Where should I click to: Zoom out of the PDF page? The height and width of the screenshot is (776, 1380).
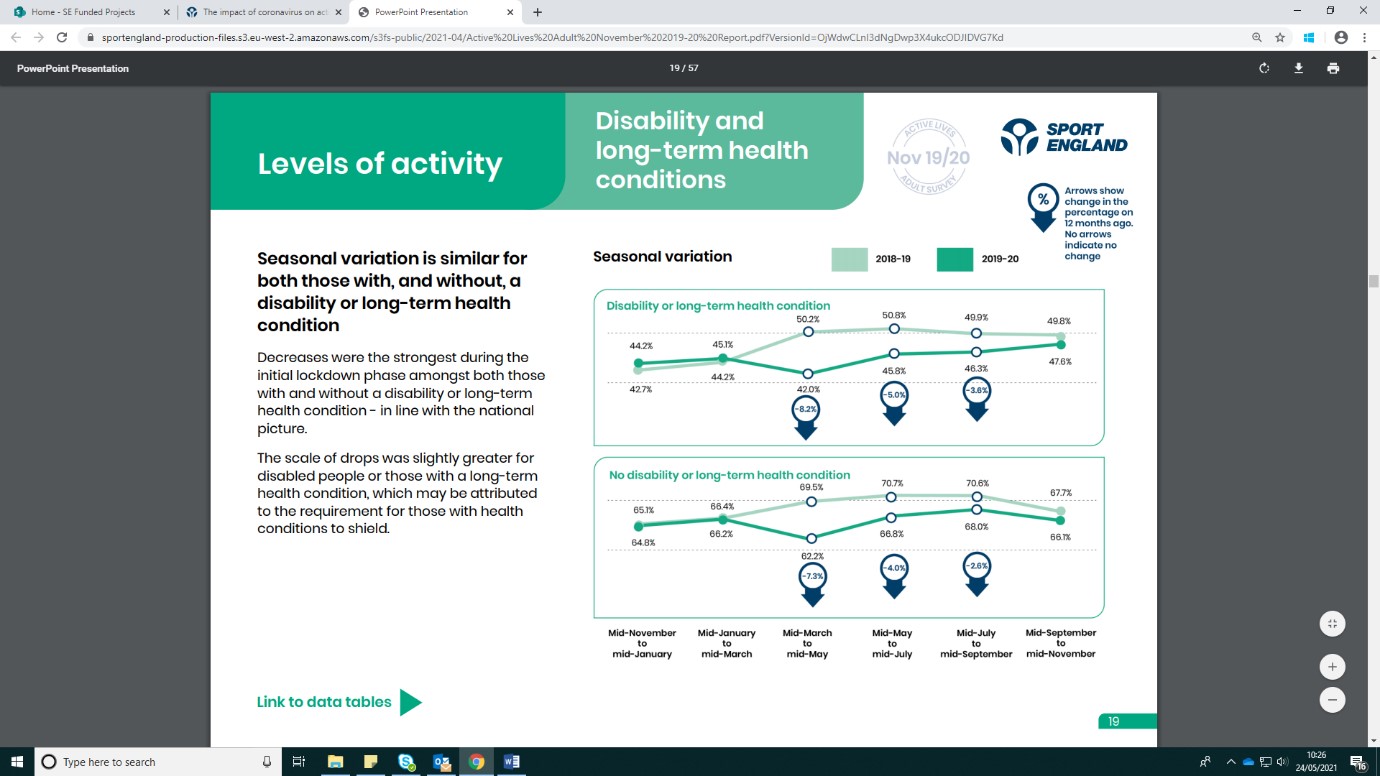(x=1332, y=700)
